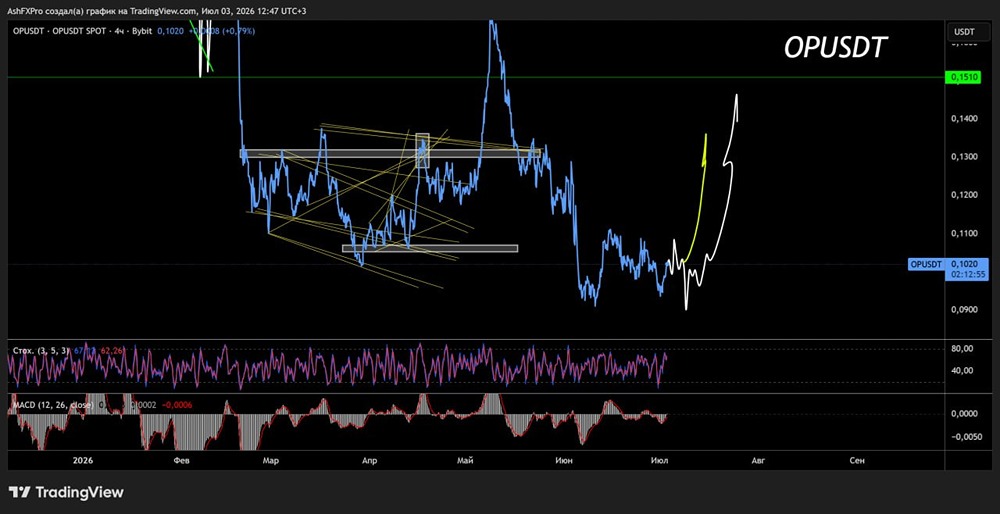Click the OPUSDT SPOT symbol legend
The image size is (1000, 514).
tap(82, 30)
